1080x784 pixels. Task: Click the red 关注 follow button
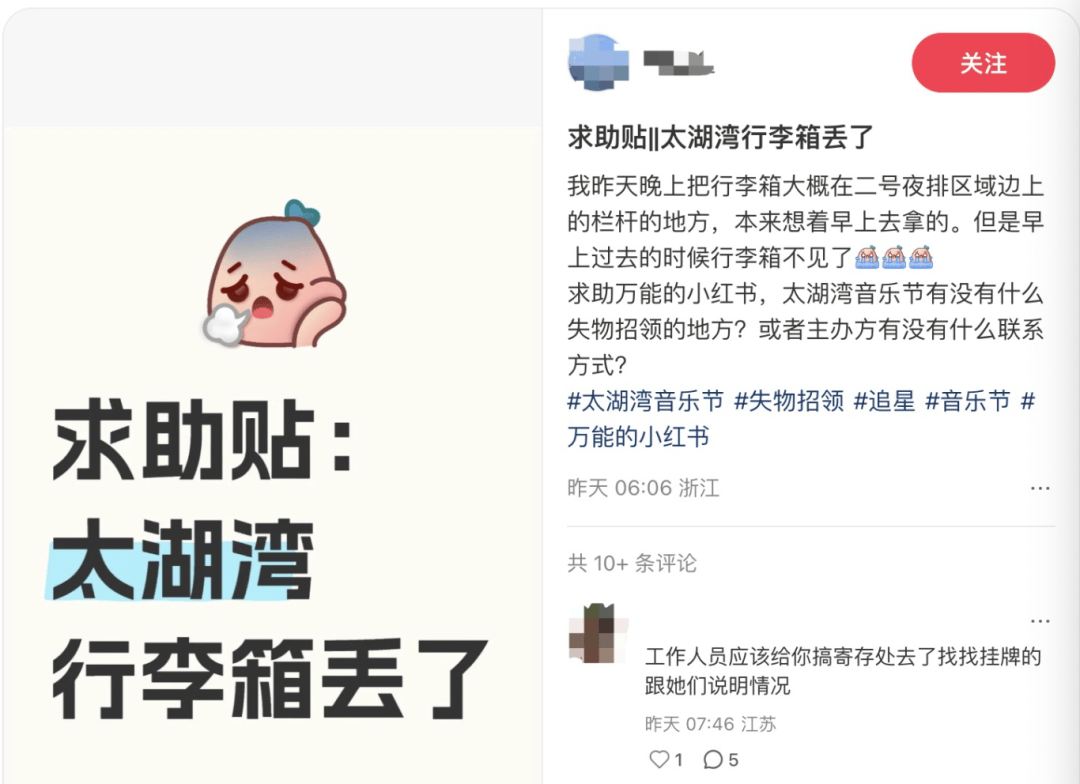(983, 63)
